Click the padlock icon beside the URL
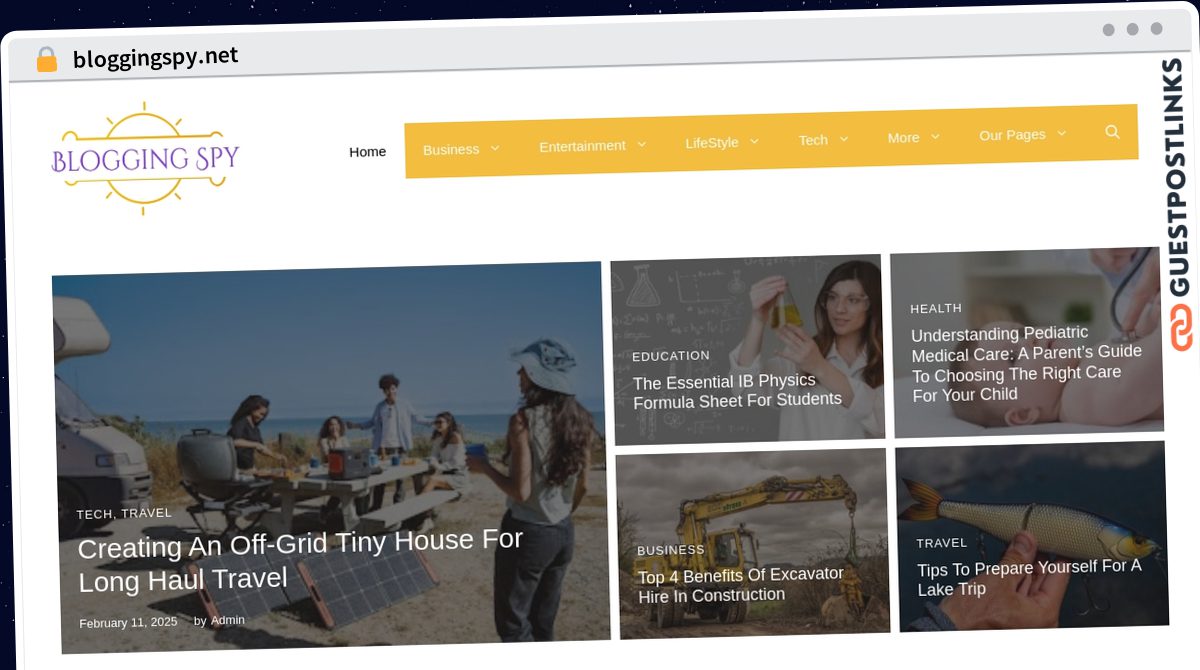Screen dimensions: 1200x670 click(x=46, y=60)
